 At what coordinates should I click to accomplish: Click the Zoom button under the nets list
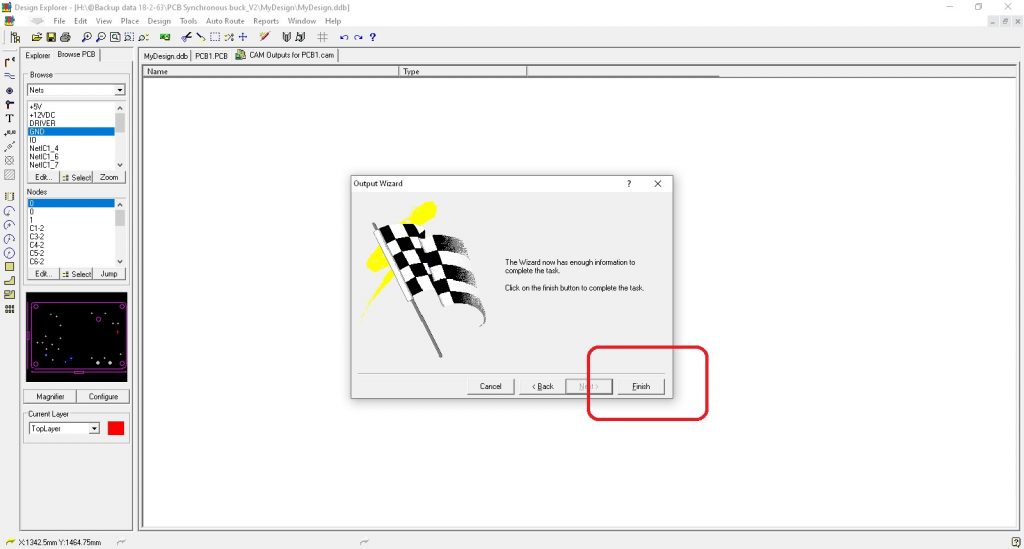[x=109, y=178]
